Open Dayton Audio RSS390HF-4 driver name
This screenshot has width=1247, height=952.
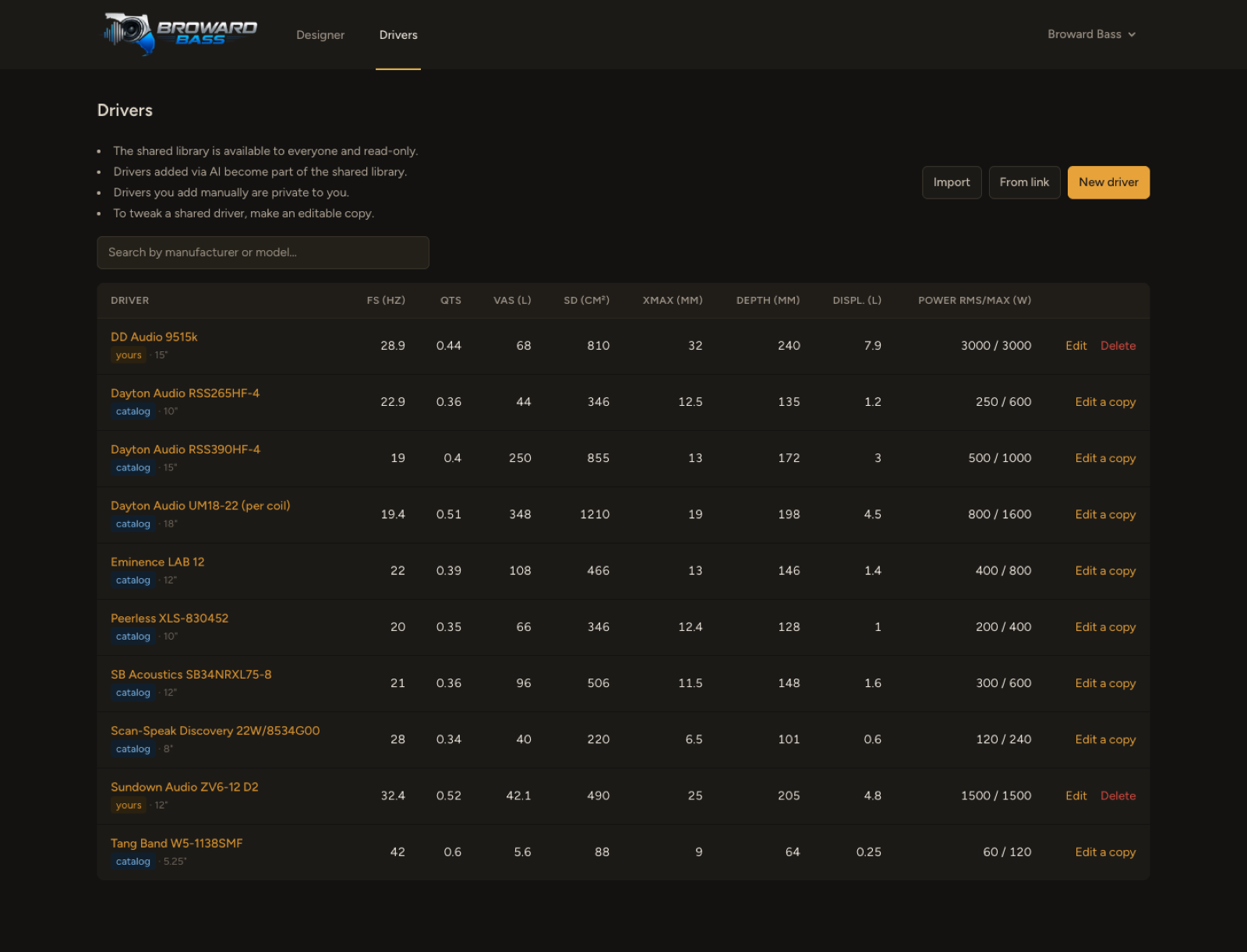click(185, 450)
